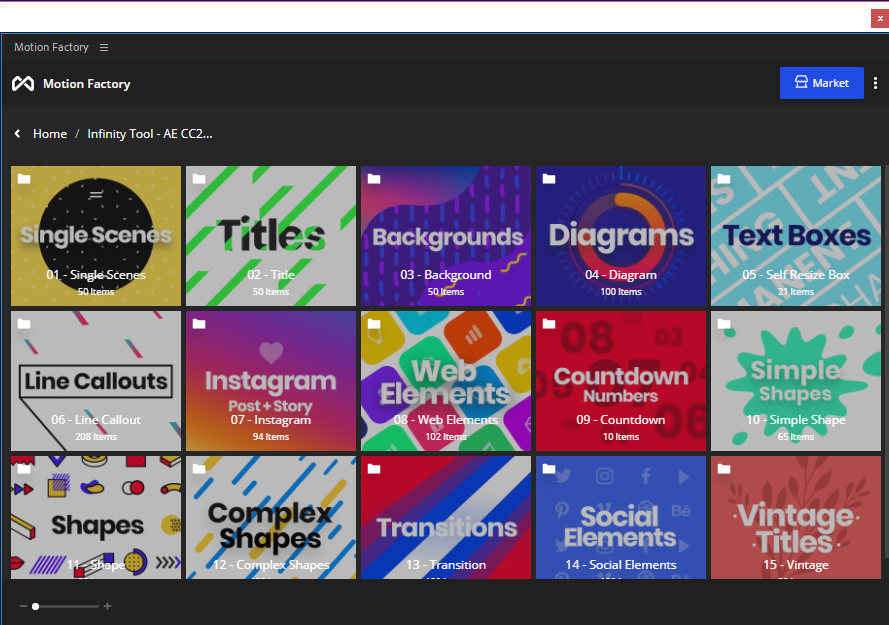The width and height of the screenshot is (889, 625).
Task: Go back using the breadcrumb back arrow
Action: pos(18,133)
